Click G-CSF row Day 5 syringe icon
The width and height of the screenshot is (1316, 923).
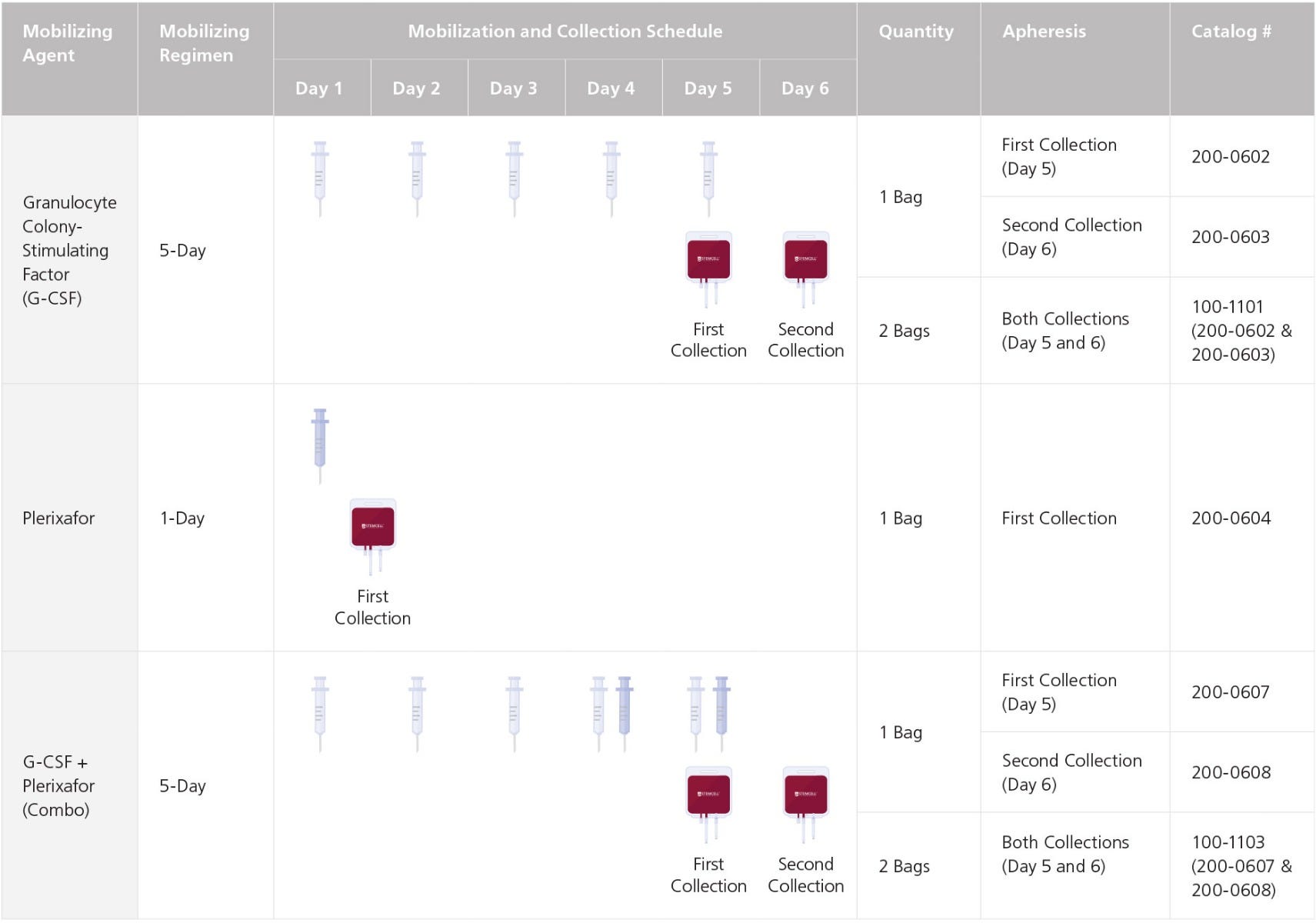click(x=708, y=178)
